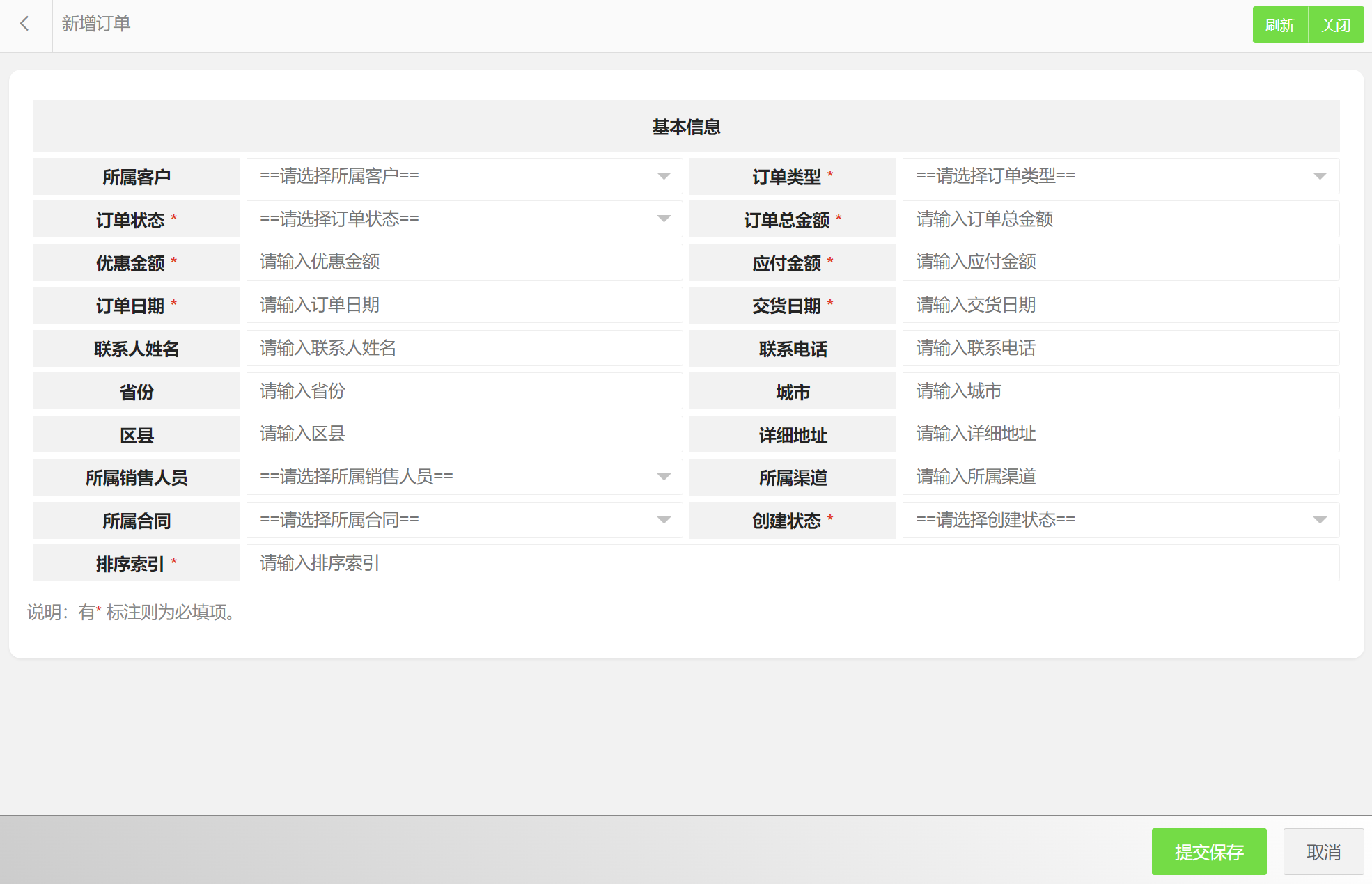Image resolution: width=1372 pixels, height=884 pixels.
Task: Submit the form with 提交保存
Action: click(x=1208, y=852)
